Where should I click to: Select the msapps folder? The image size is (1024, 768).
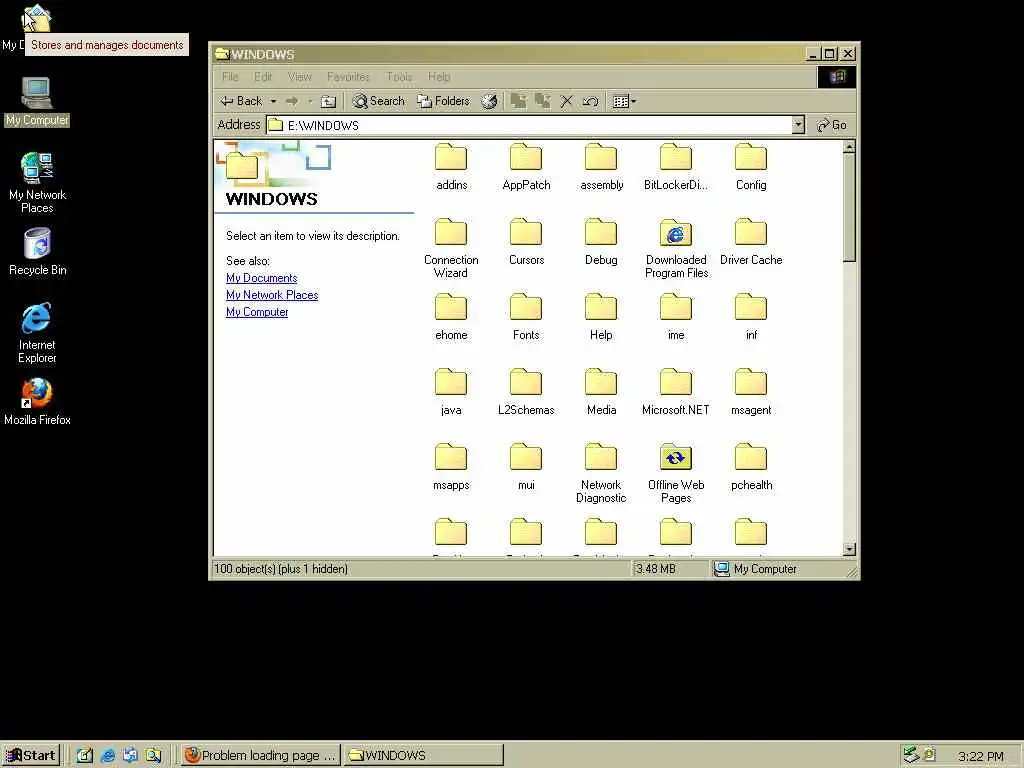(x=451, y=468)
